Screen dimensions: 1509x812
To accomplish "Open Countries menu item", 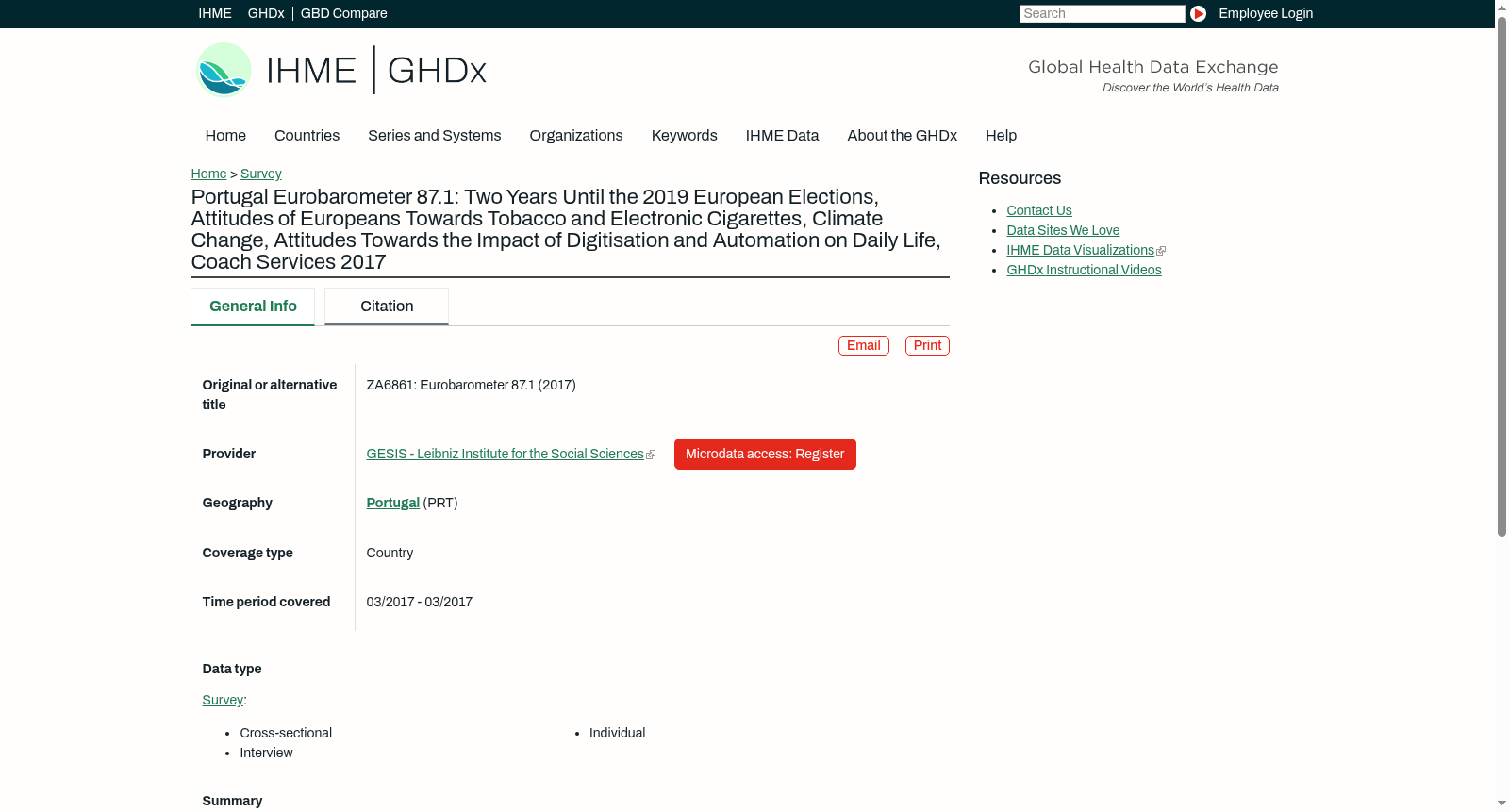I will click(307, 136).
